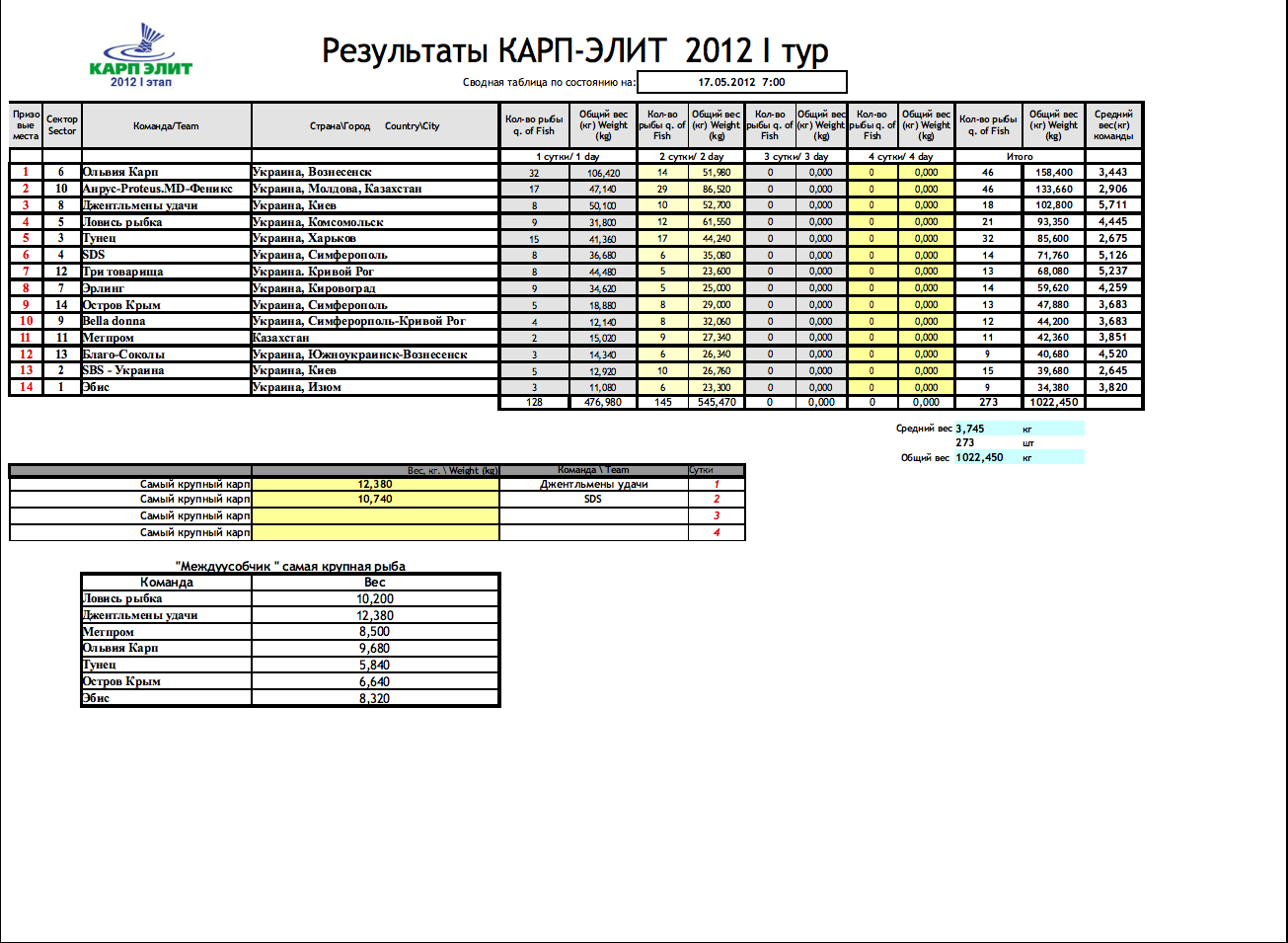Screen dimensions: 1288x943
Task: Click the yellow biggest carp cell 12,380
Action: pyautogui.click(x=375, y=484)
